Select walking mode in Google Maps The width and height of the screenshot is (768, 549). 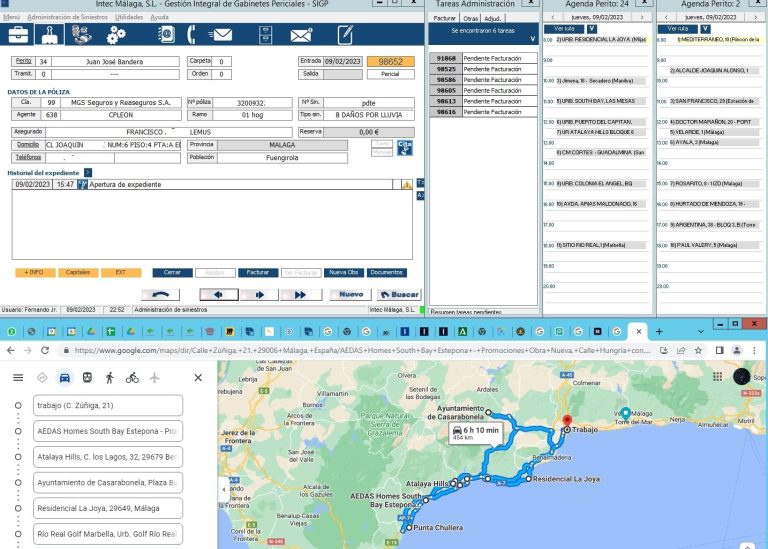(110, 378)
